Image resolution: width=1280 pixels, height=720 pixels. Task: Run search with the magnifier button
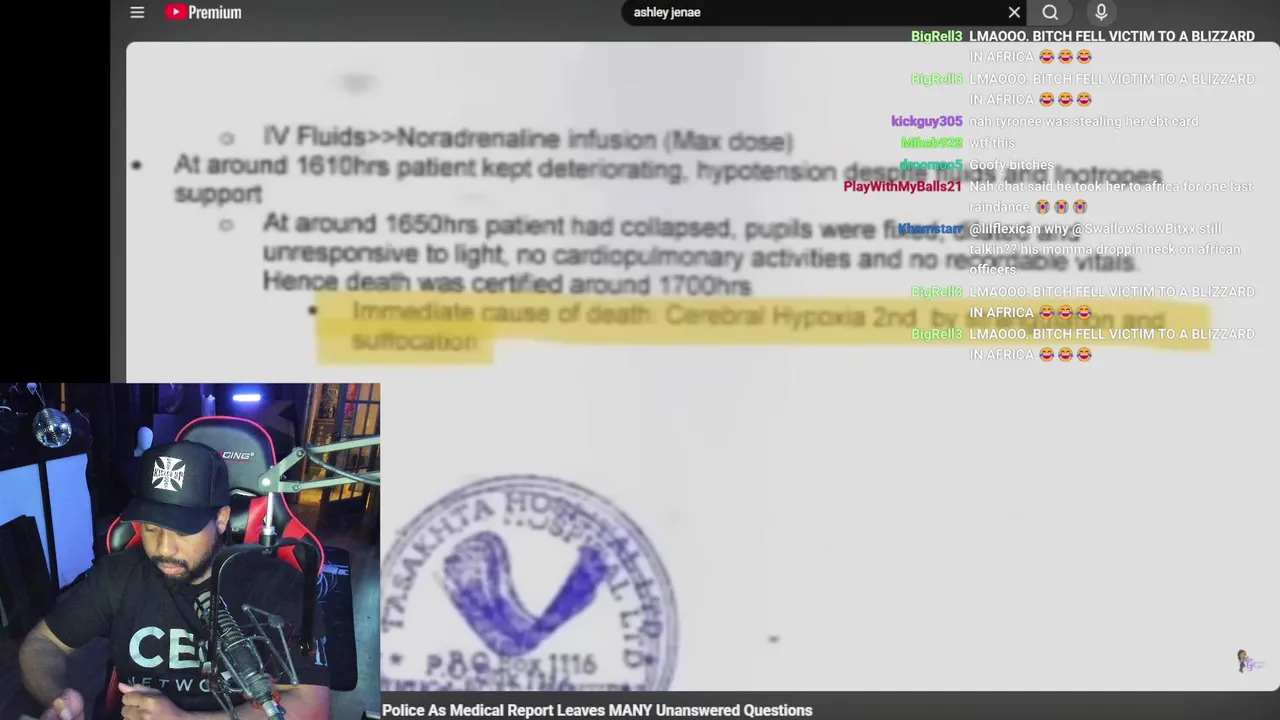1050,12
